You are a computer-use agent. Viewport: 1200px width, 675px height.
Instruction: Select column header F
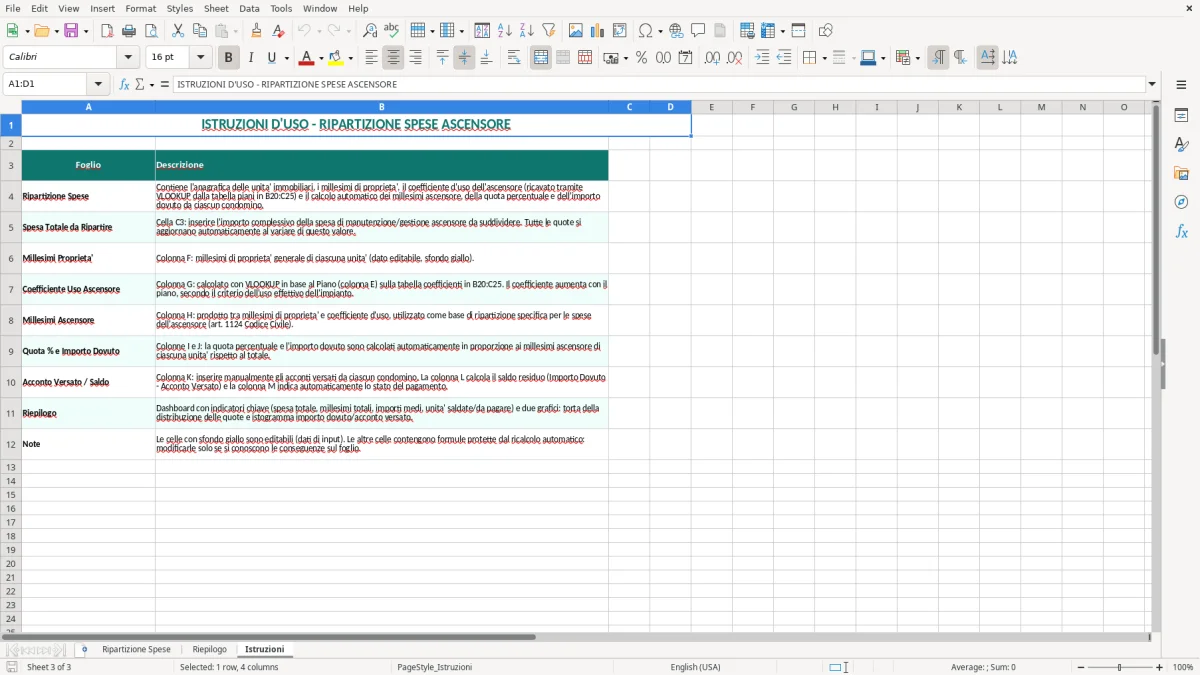click(x=753, y=107)
